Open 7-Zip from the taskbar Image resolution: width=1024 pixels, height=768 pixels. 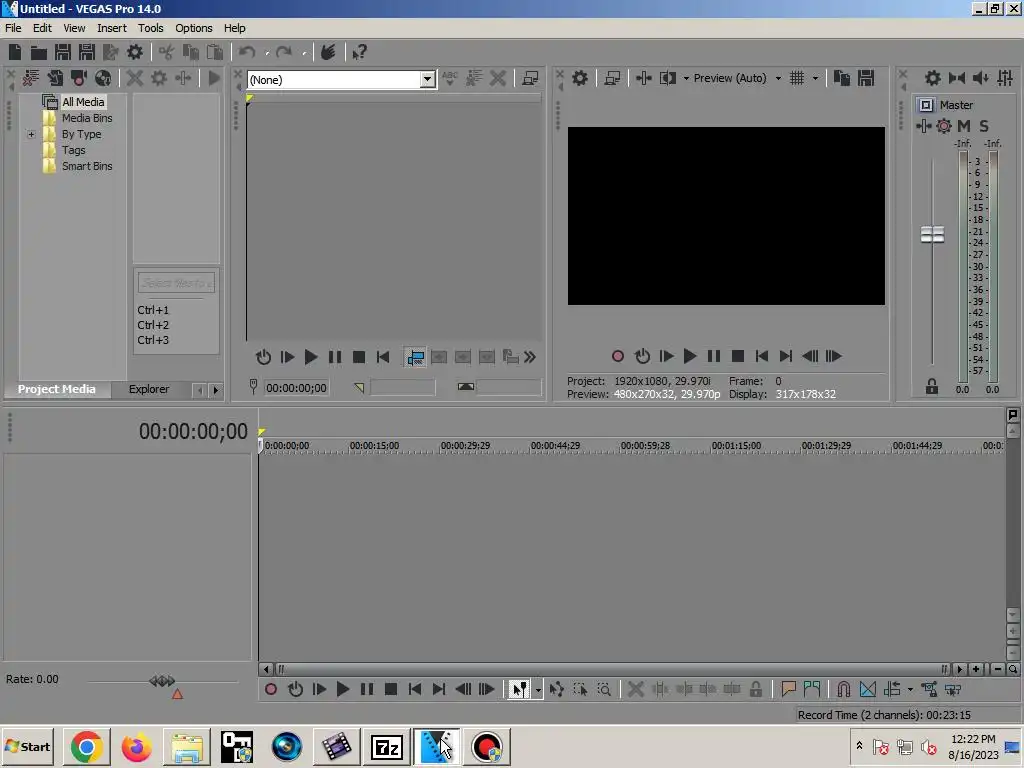tap(387, 746)
